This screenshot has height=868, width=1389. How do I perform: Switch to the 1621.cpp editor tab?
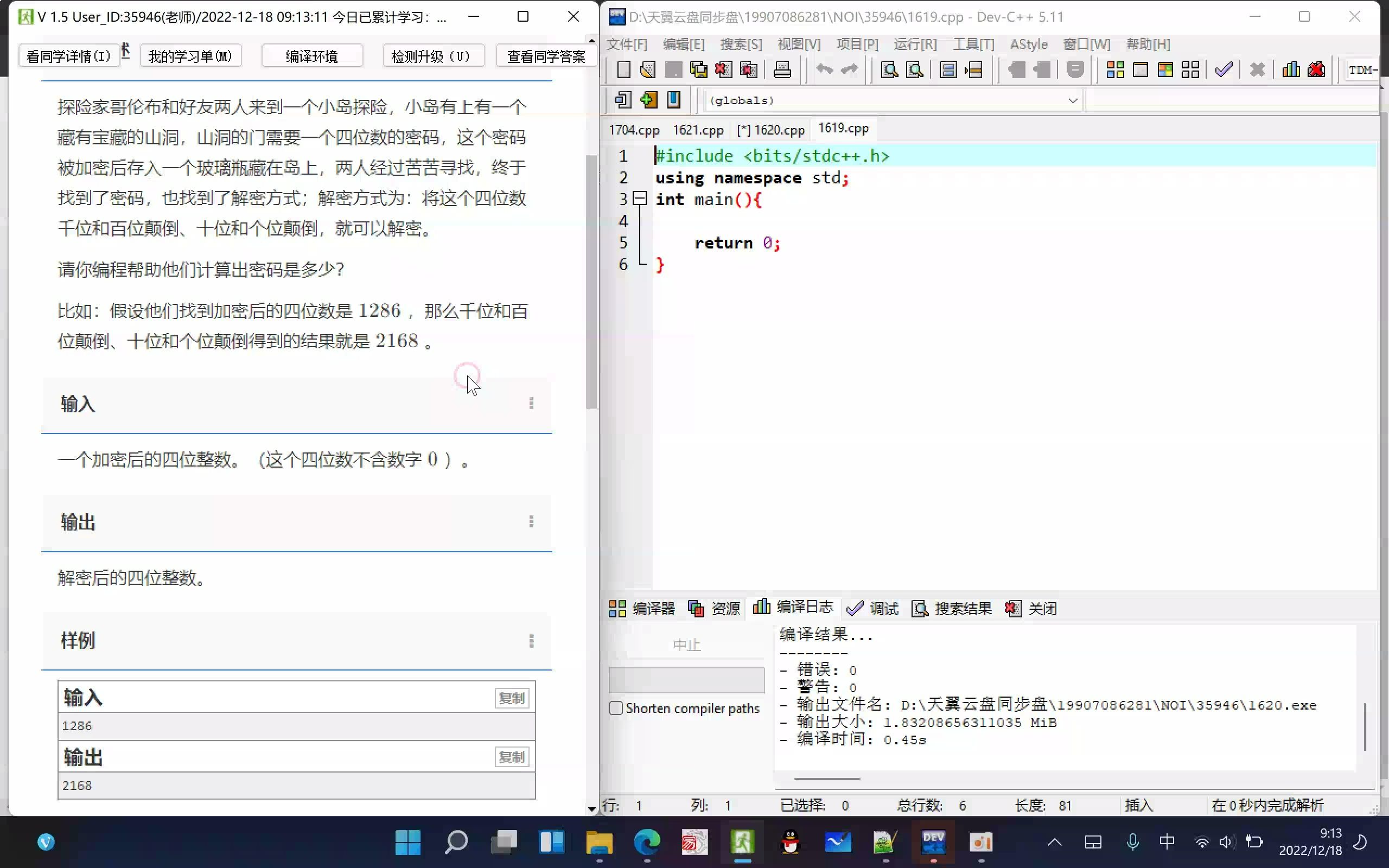[x=697, y=130]
